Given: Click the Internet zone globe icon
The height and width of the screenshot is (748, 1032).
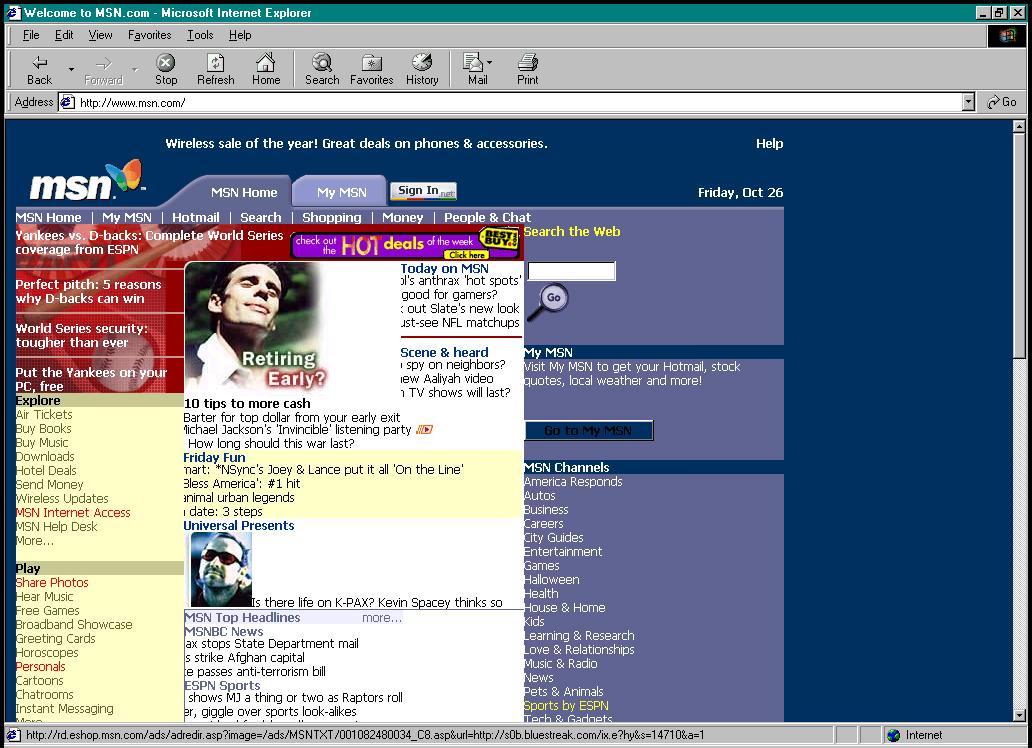Looking at the screenshot, I should click(x=893, y=735).
